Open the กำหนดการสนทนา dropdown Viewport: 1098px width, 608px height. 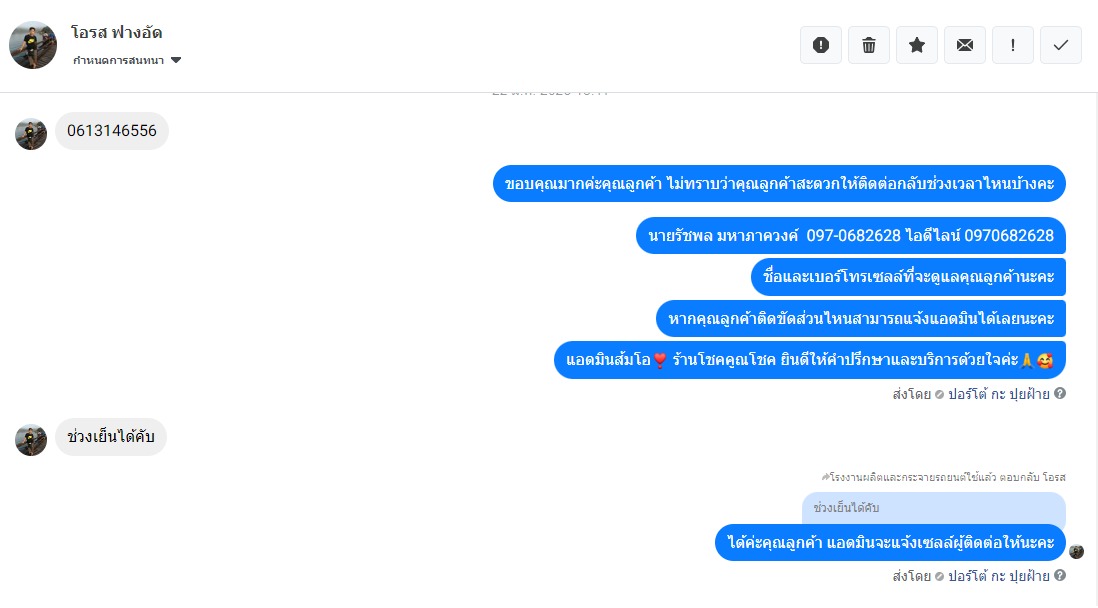(127, 60)
